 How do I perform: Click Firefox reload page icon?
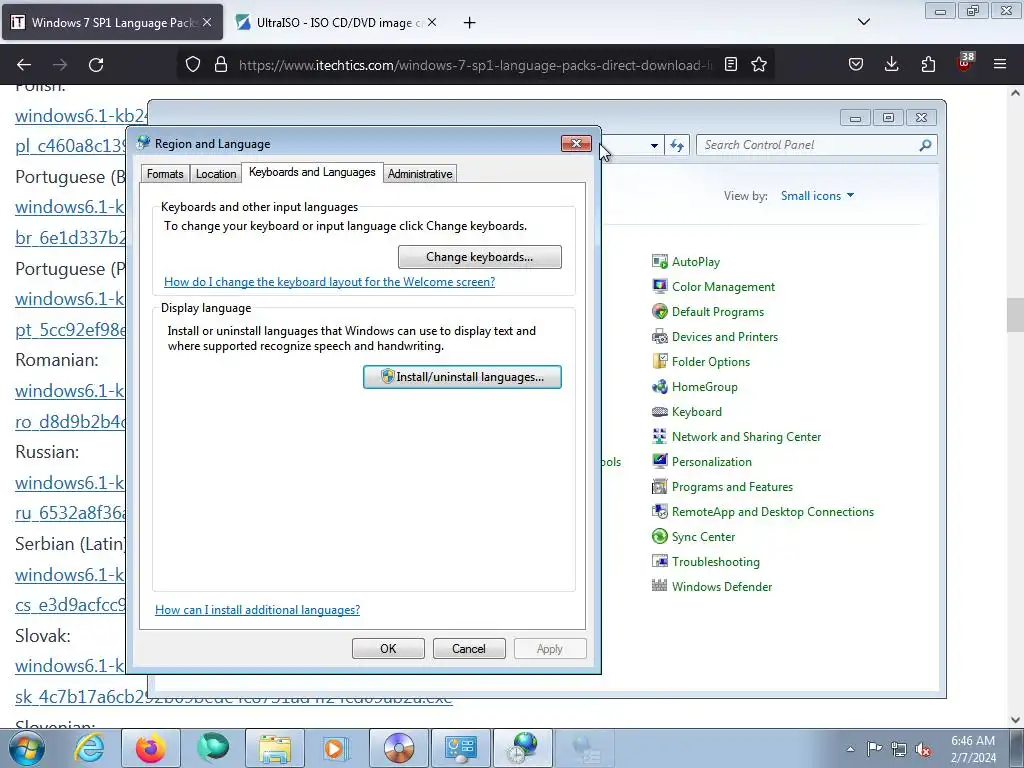96,65
